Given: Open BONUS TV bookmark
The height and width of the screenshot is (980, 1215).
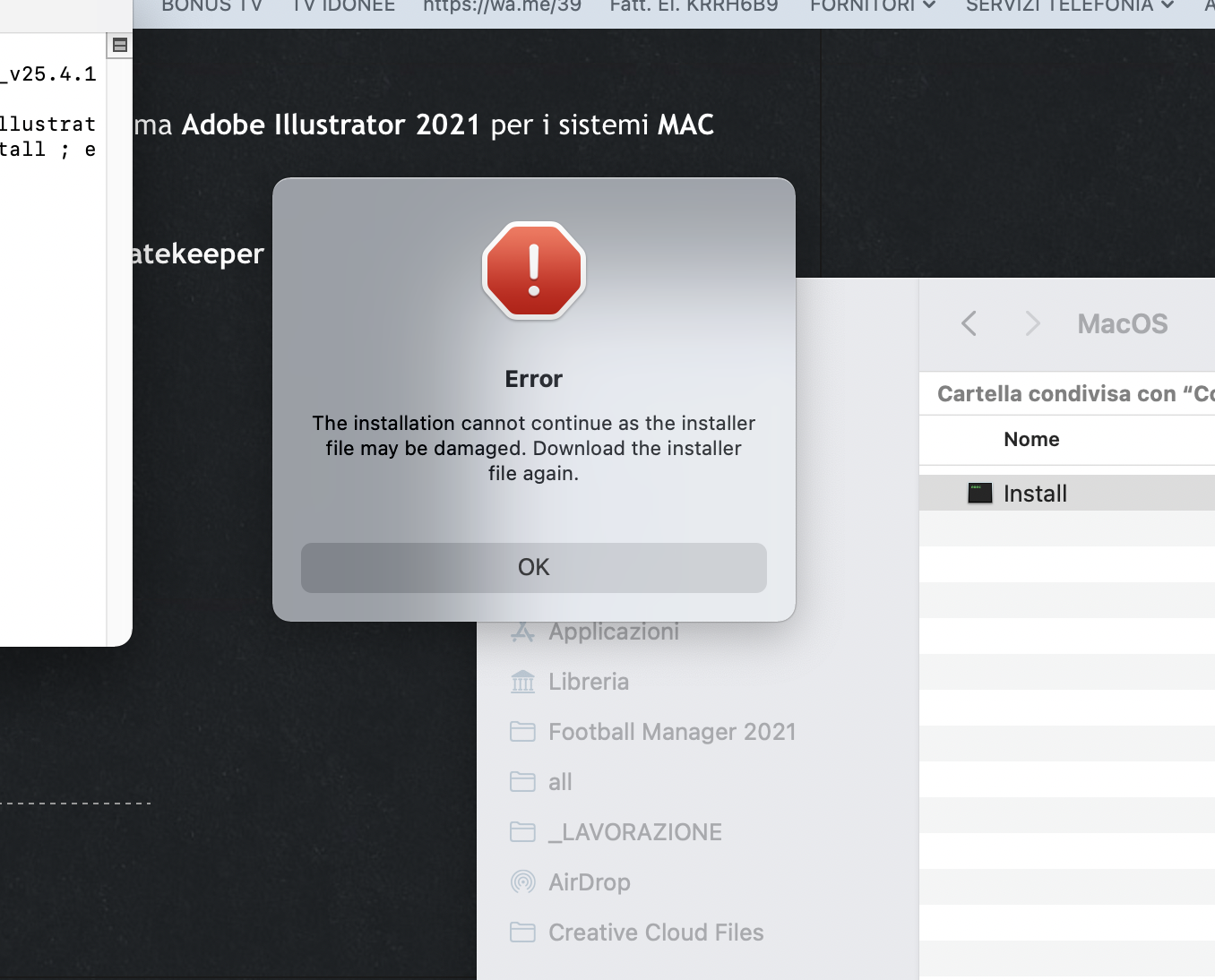Looking at the screenshot, I should tap(211, 5).
